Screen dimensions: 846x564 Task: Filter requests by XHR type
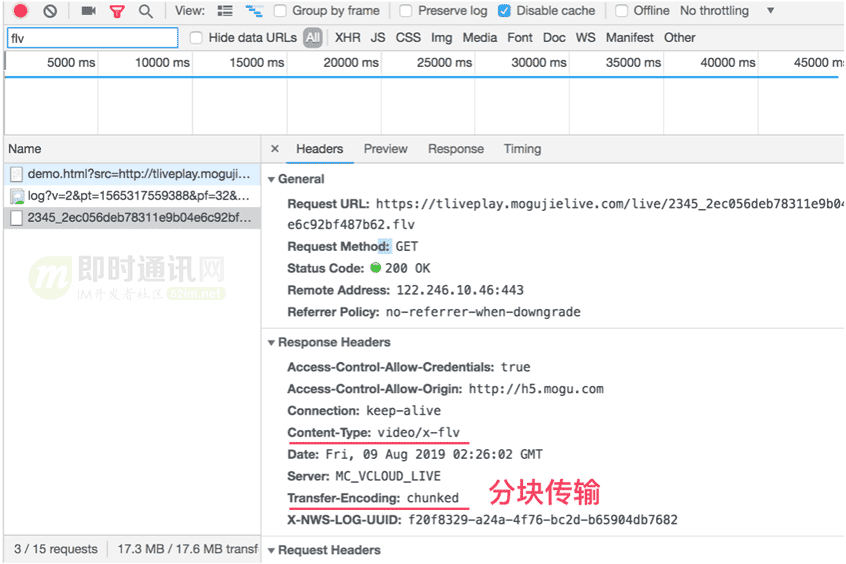point(347,38)
